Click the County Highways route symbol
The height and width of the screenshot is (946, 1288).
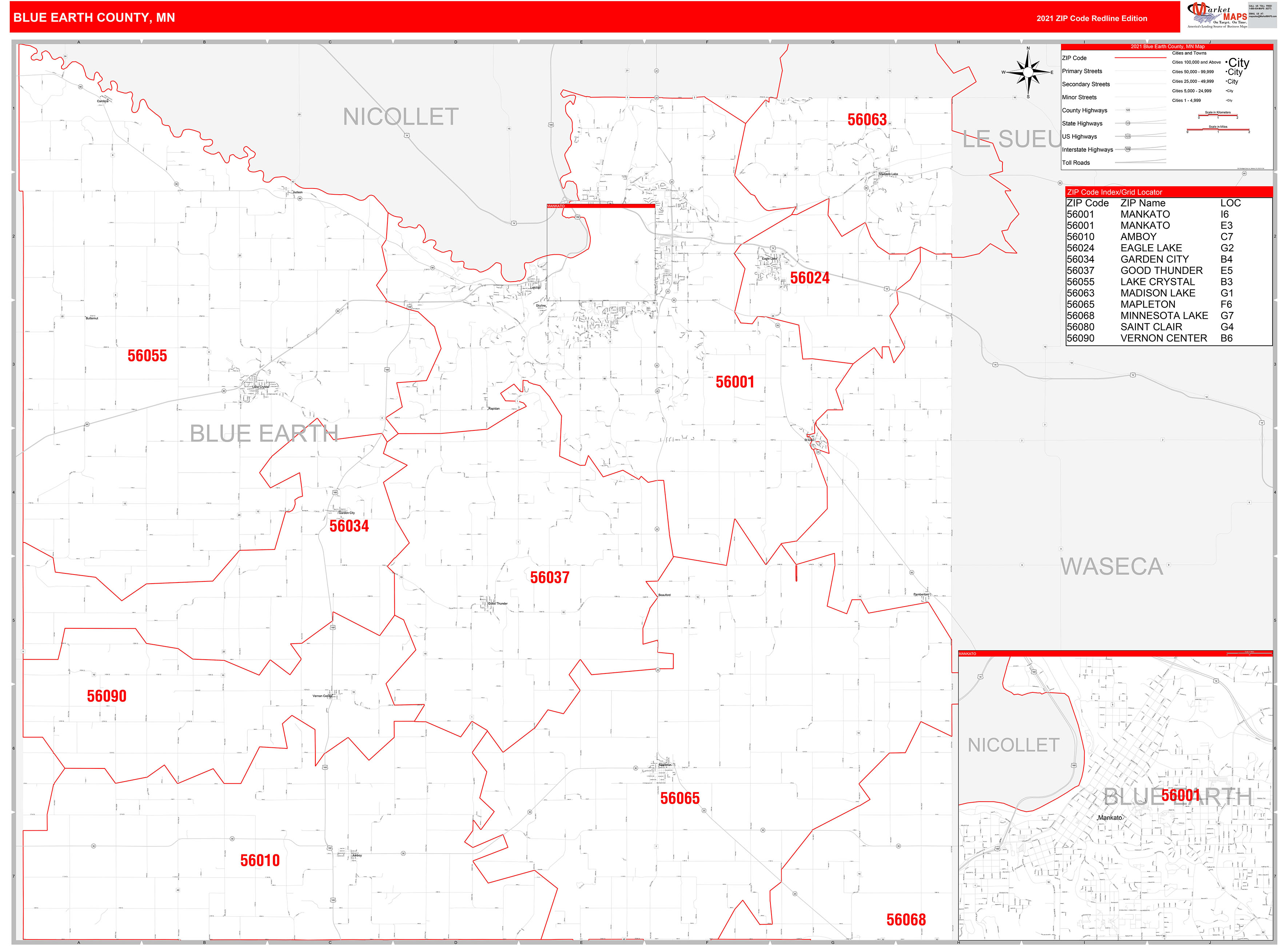[x=1128, y=111]
